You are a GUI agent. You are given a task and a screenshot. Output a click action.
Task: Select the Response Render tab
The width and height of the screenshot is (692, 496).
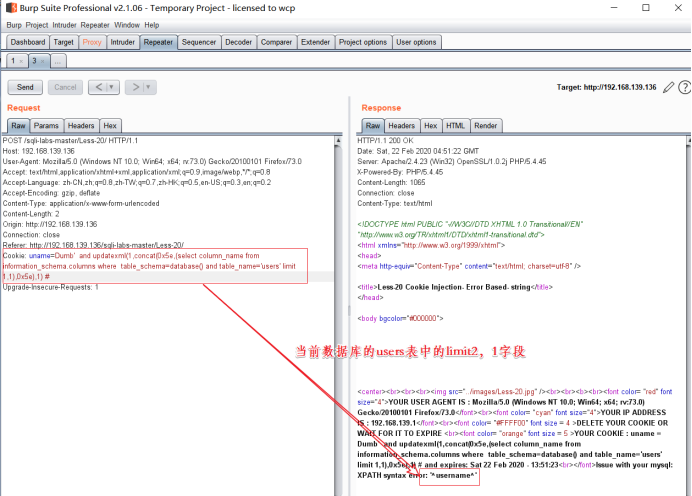[x=485, y=126]
